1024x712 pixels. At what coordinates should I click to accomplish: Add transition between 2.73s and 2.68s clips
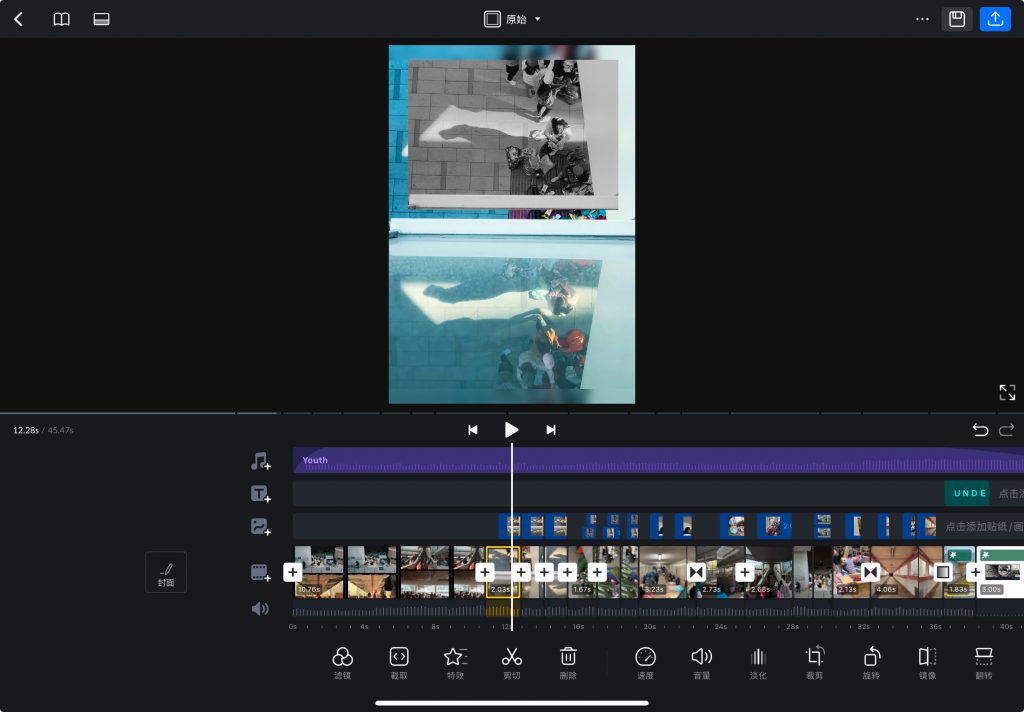coord(744,572)
